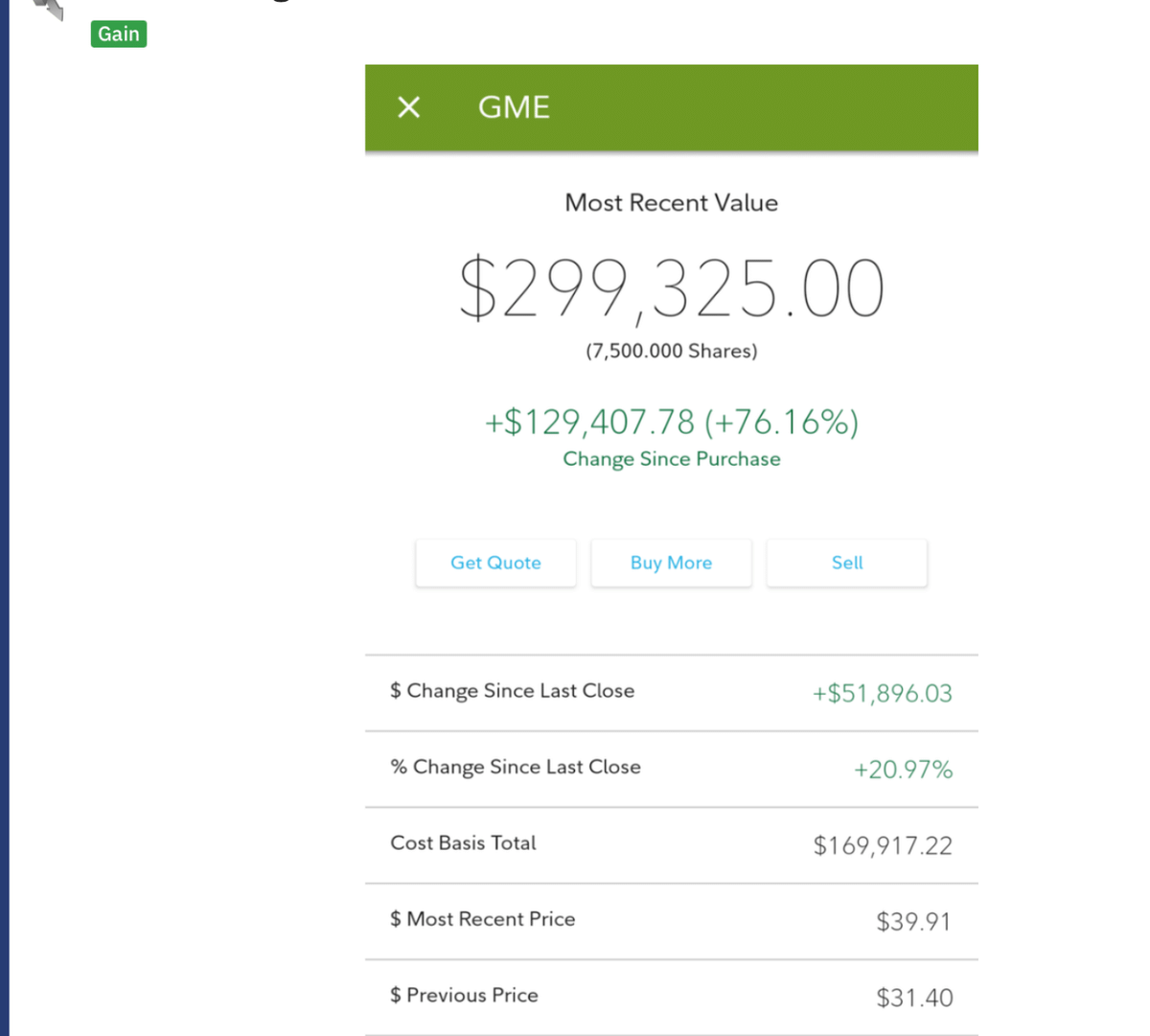Click the Most Recent Value heading
Image resolution: width=1150 pixels, height=1036 pixels.
(x=671, y=203)
